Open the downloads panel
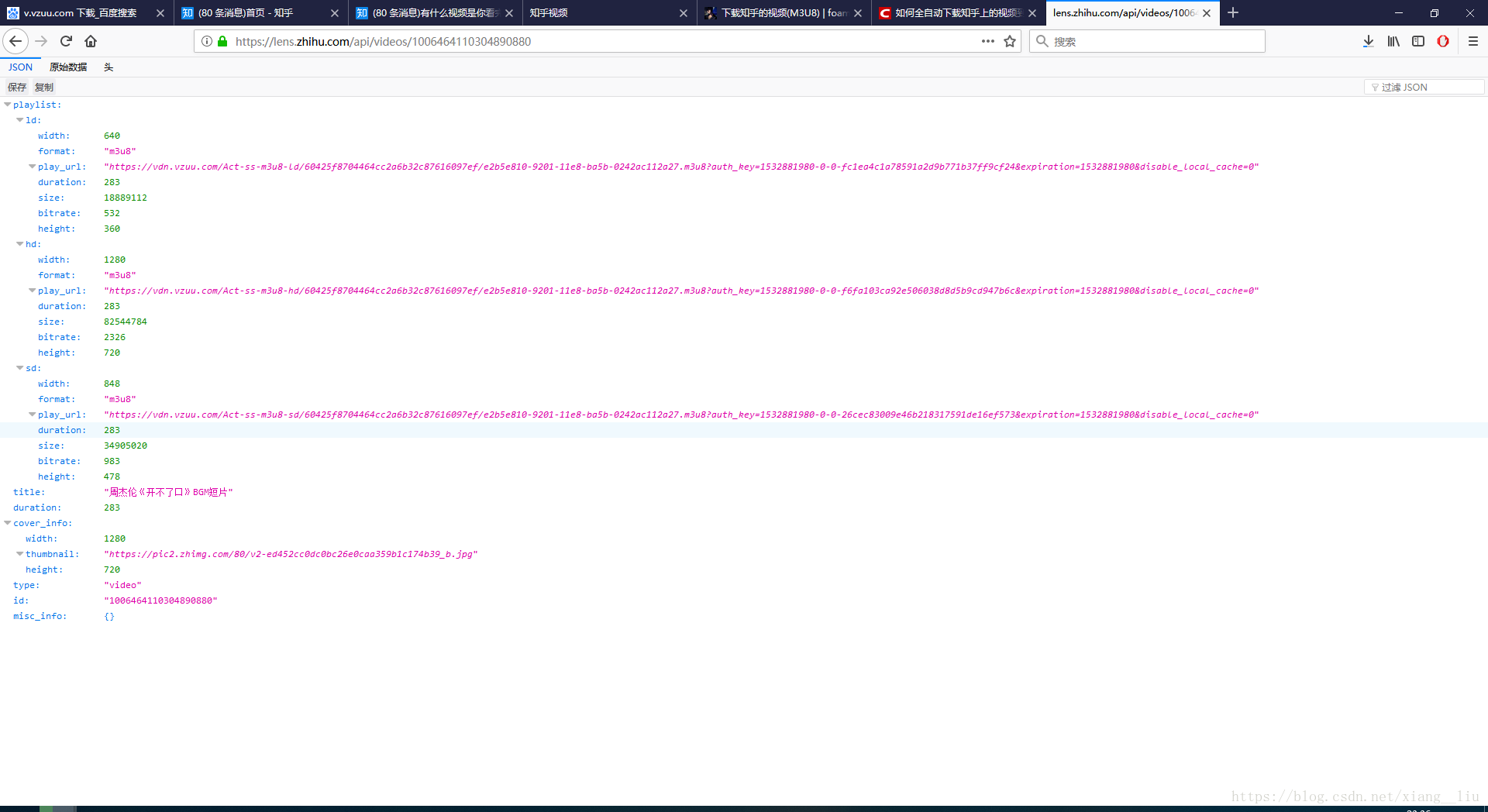Image resolution: width=1488 pixels, height=812 pixels. 1369,41
